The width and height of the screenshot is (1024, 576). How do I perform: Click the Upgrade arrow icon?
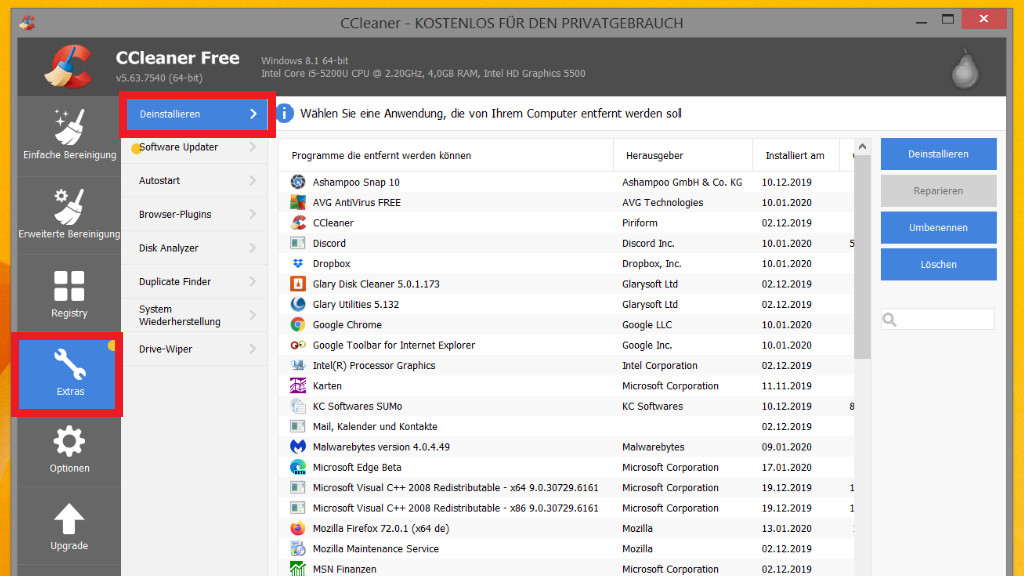click(69, 519)
